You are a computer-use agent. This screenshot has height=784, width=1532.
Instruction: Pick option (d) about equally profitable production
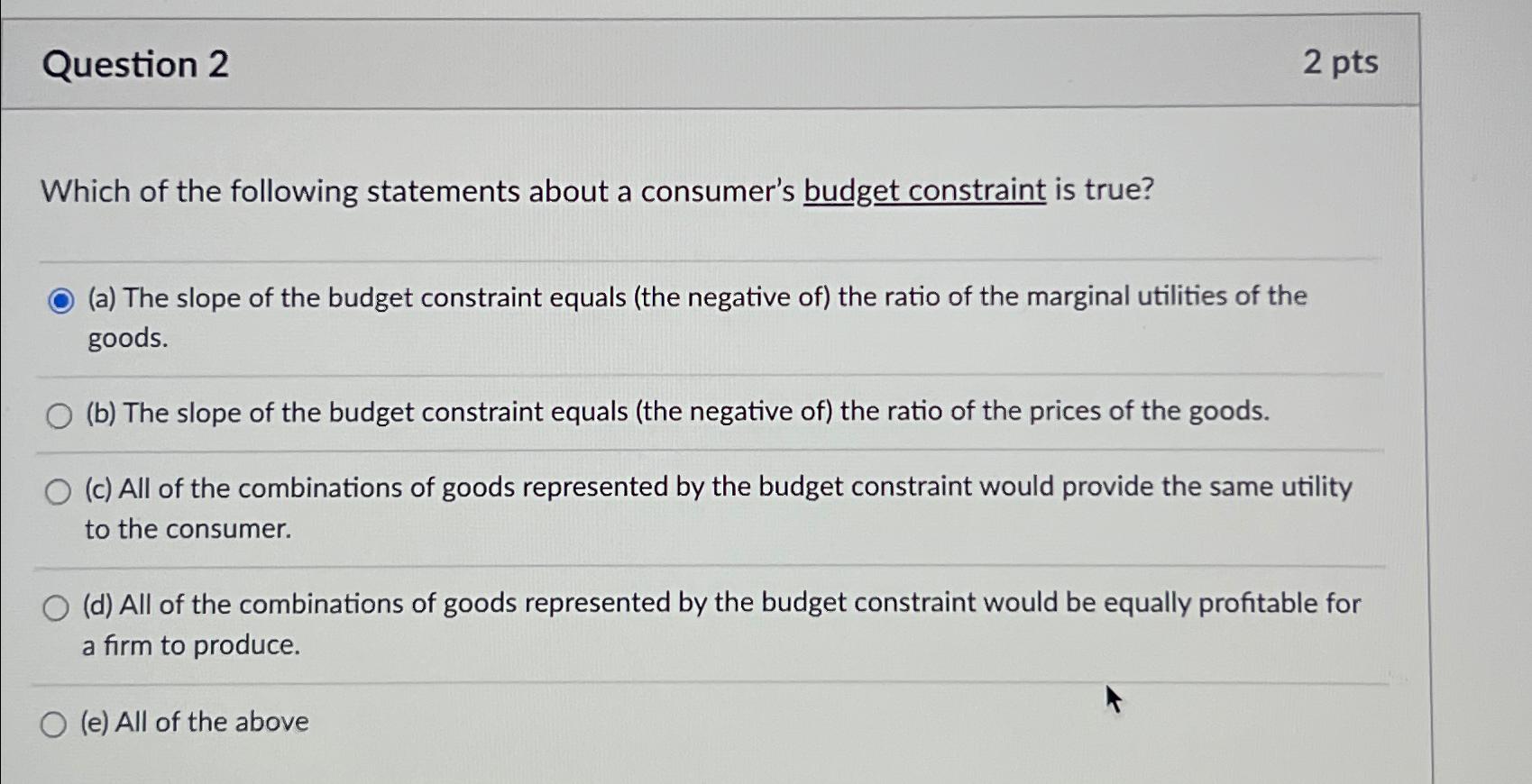pyautogui.click(x=55, y=606)
